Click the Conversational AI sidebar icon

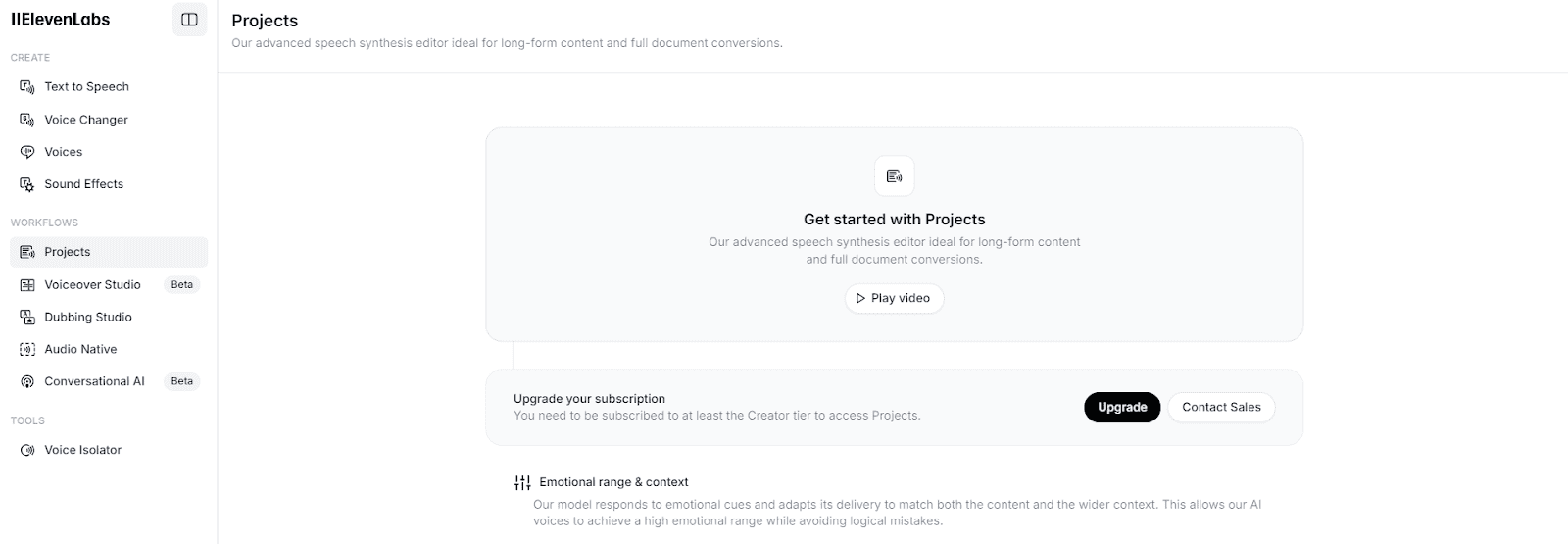27,382
